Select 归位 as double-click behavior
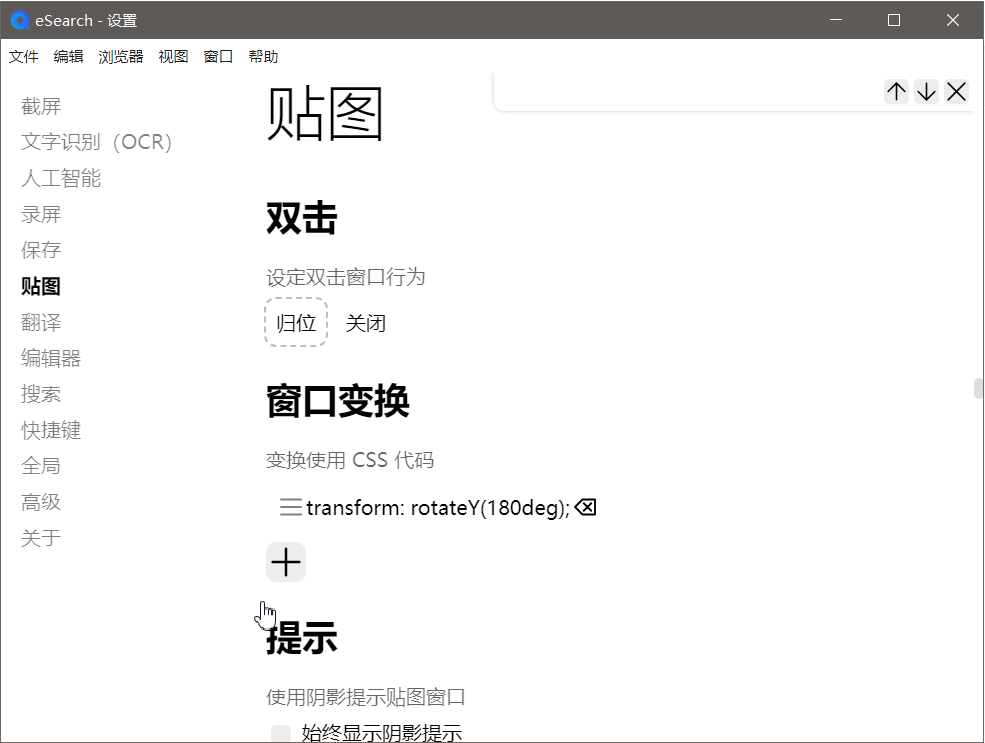Screen dimensions: 985x743 [296, 322]
